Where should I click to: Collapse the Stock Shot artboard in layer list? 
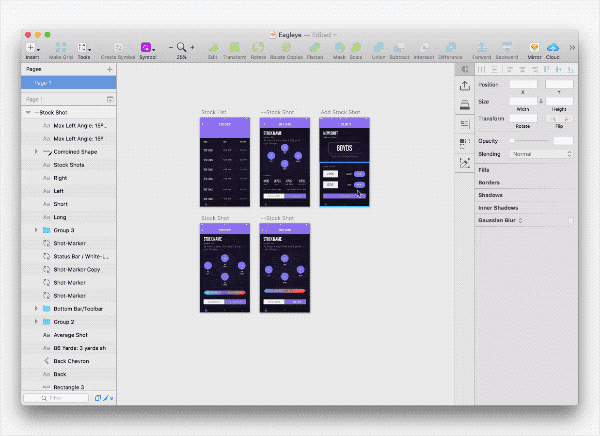click(x=28, y=112)
